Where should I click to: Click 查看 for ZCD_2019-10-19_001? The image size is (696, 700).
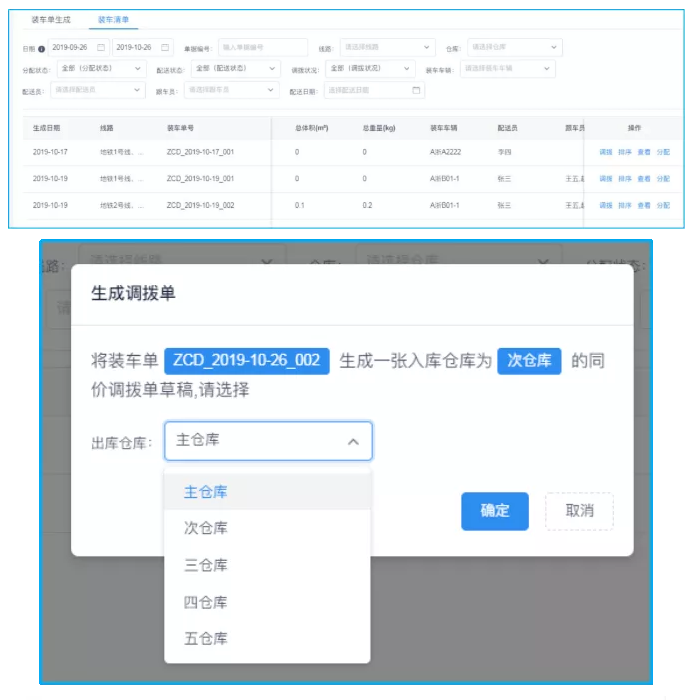[x=644, y=179]
